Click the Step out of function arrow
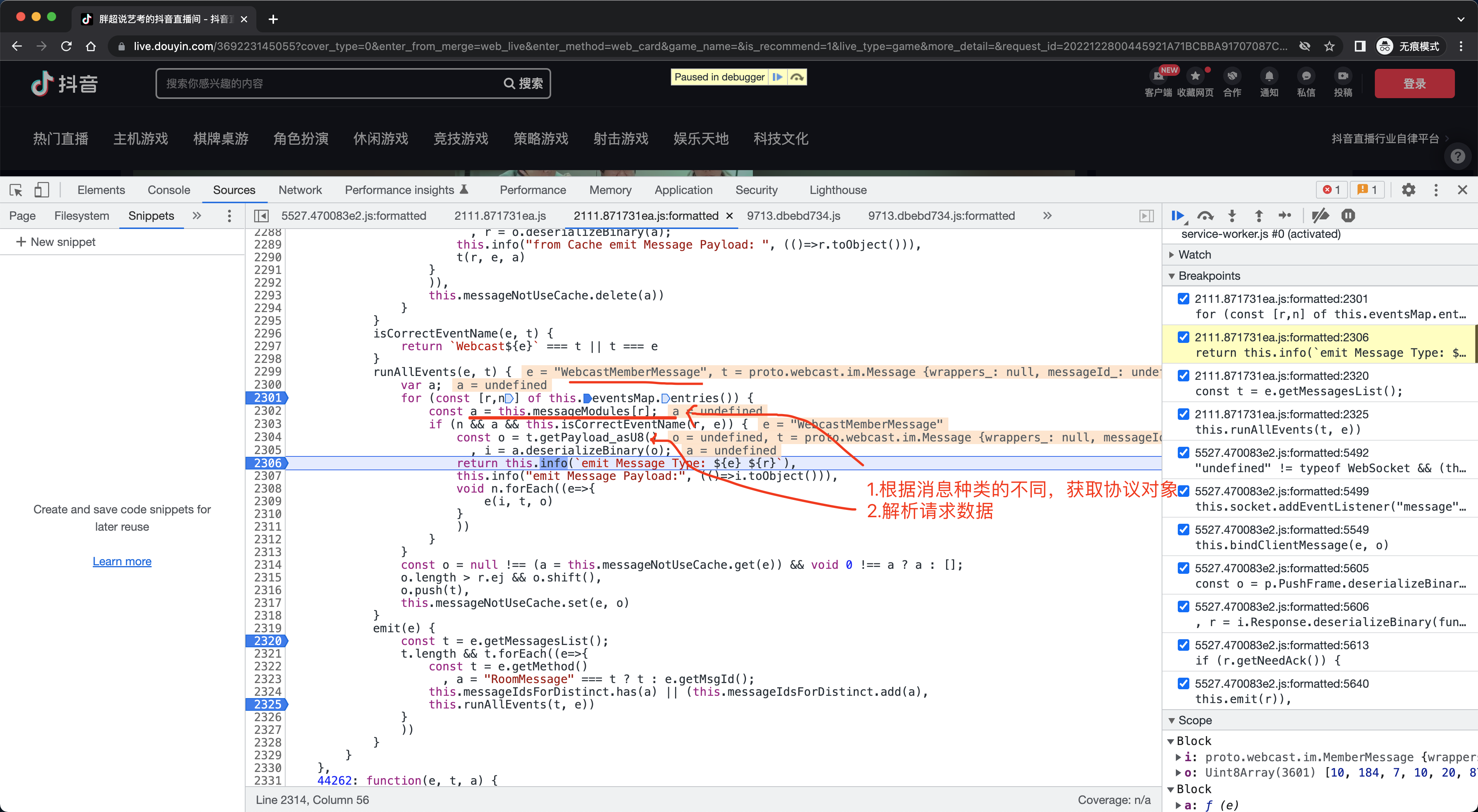Screen dimensions: 1478x812 pyautogui.click(x=1259, y=216)
